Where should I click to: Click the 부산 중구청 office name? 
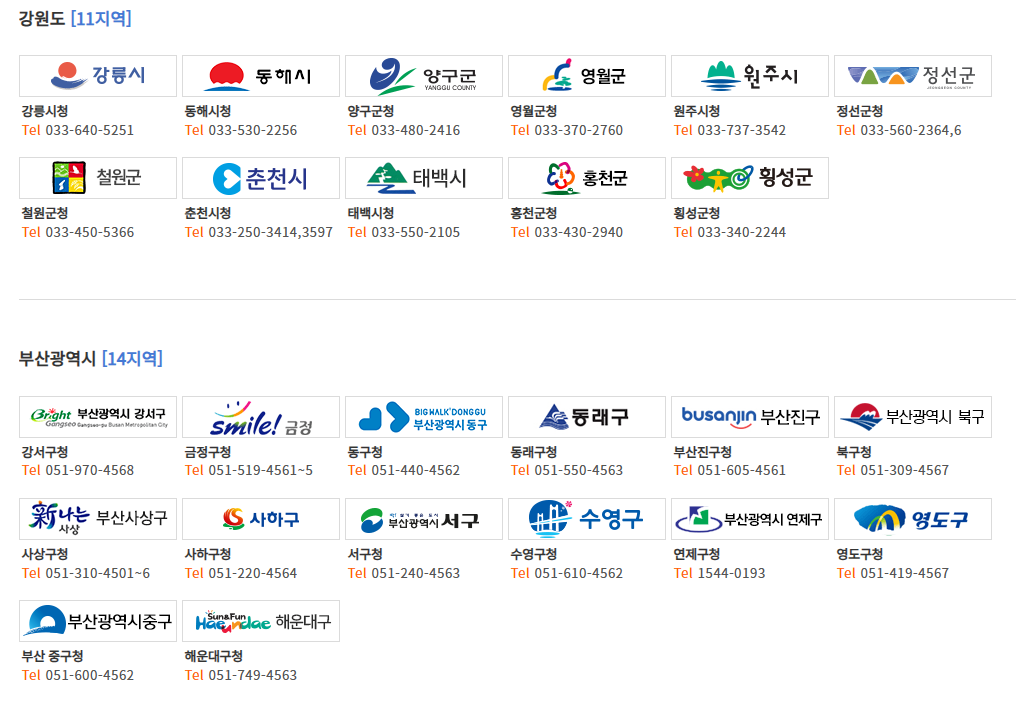tap(52, 656)
